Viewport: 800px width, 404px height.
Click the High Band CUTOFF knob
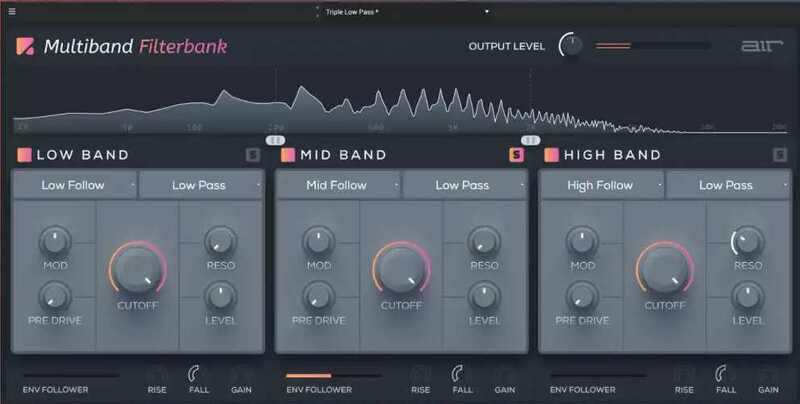[665, 270]
